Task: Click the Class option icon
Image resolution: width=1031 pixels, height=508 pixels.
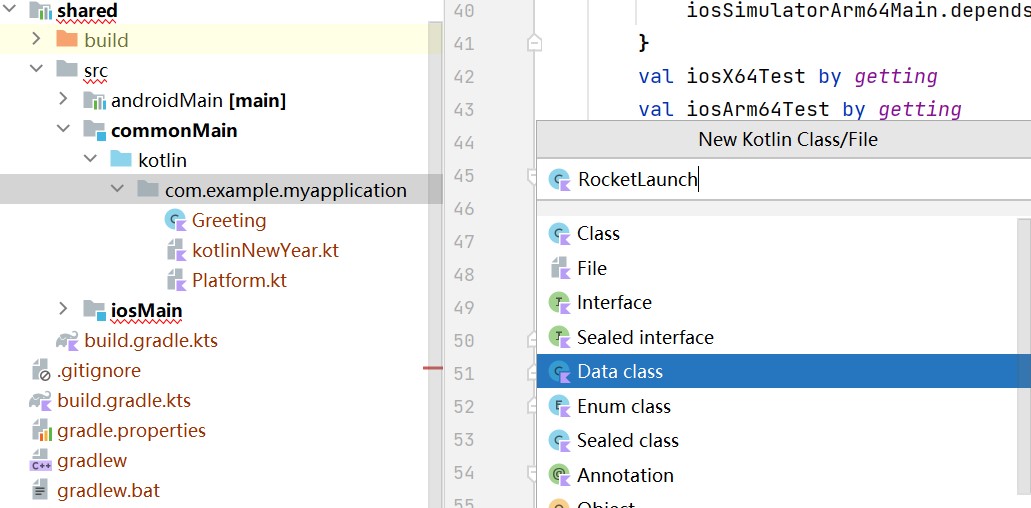Action: 559,233
